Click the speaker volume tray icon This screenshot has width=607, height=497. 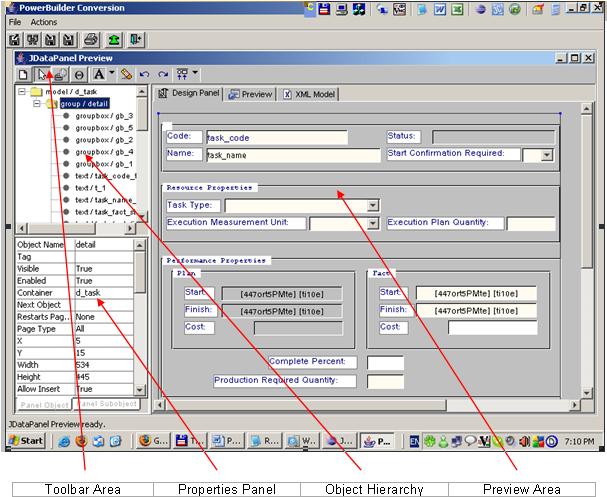[525, 441]
